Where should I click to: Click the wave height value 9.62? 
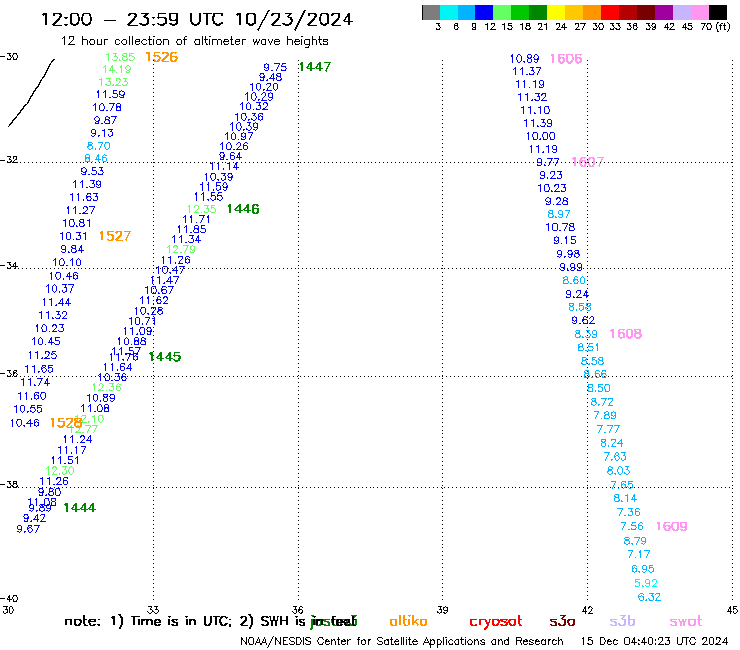pyautogui.click(x=583, y=321)
